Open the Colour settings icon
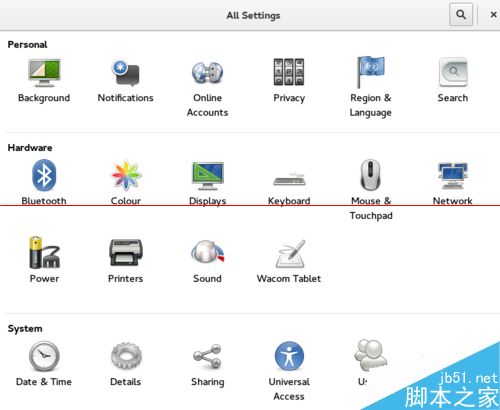The width and height of the screenshot is (500, 410). pyautogui.click(x=126, y=175)
